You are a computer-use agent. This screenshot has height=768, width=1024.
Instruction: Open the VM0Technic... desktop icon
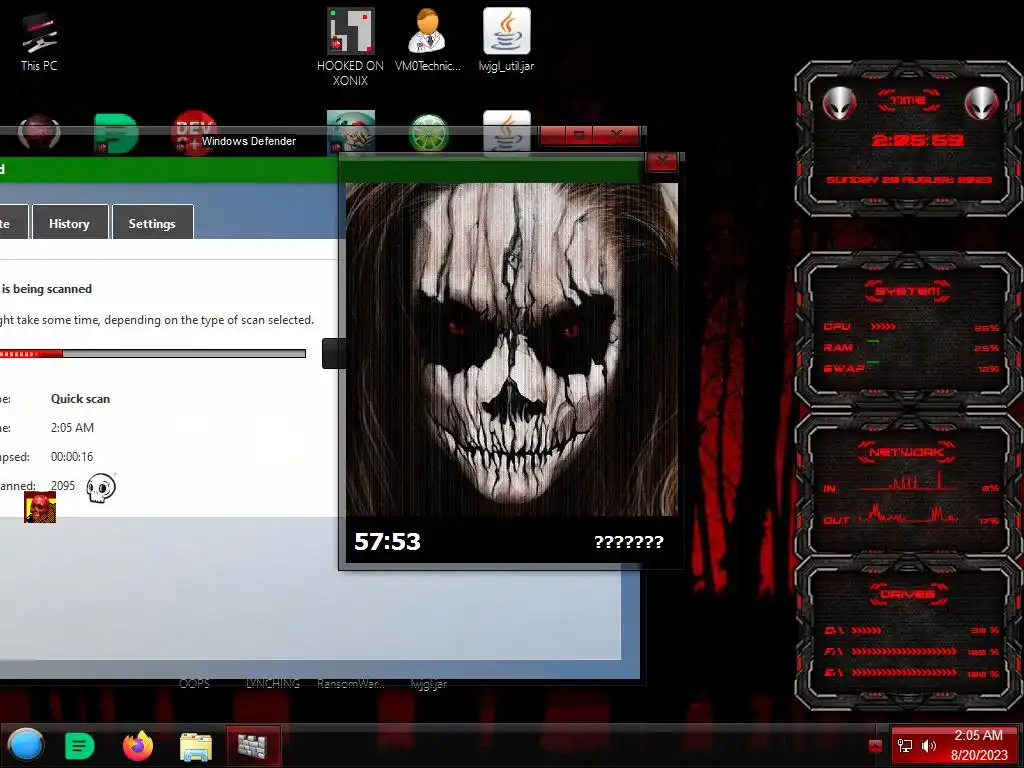428,39
